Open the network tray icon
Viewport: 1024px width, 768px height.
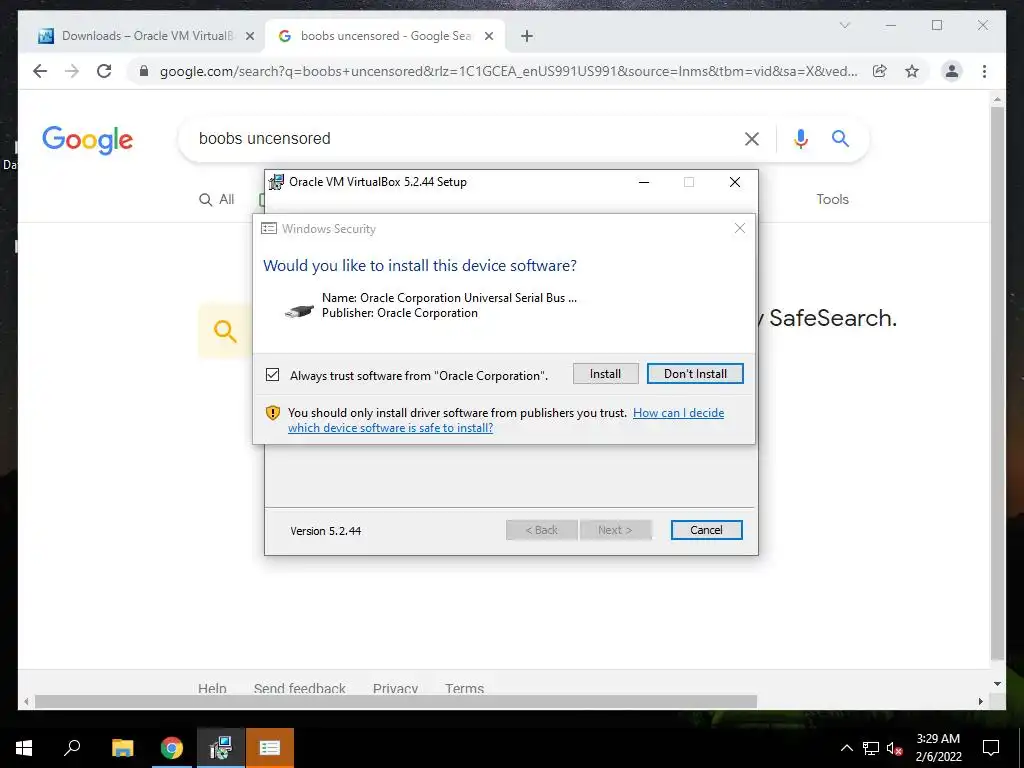coord(871,748)
